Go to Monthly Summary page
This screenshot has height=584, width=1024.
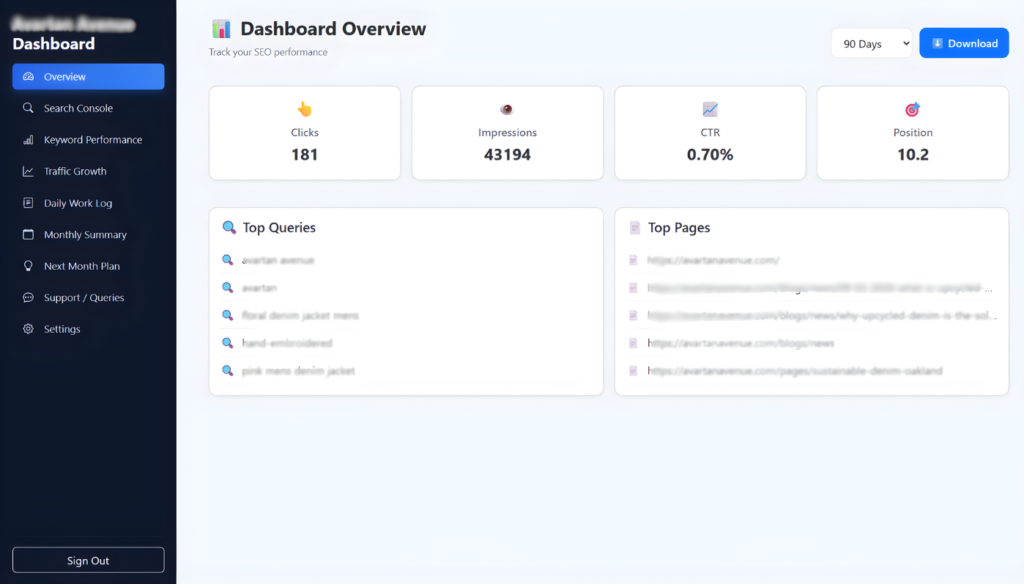tap(85, 235)
